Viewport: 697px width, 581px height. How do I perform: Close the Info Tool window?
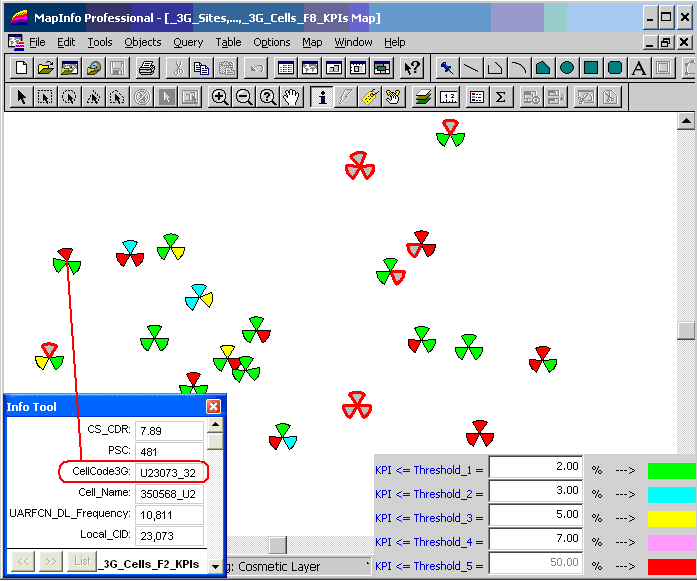pos(213,407)
